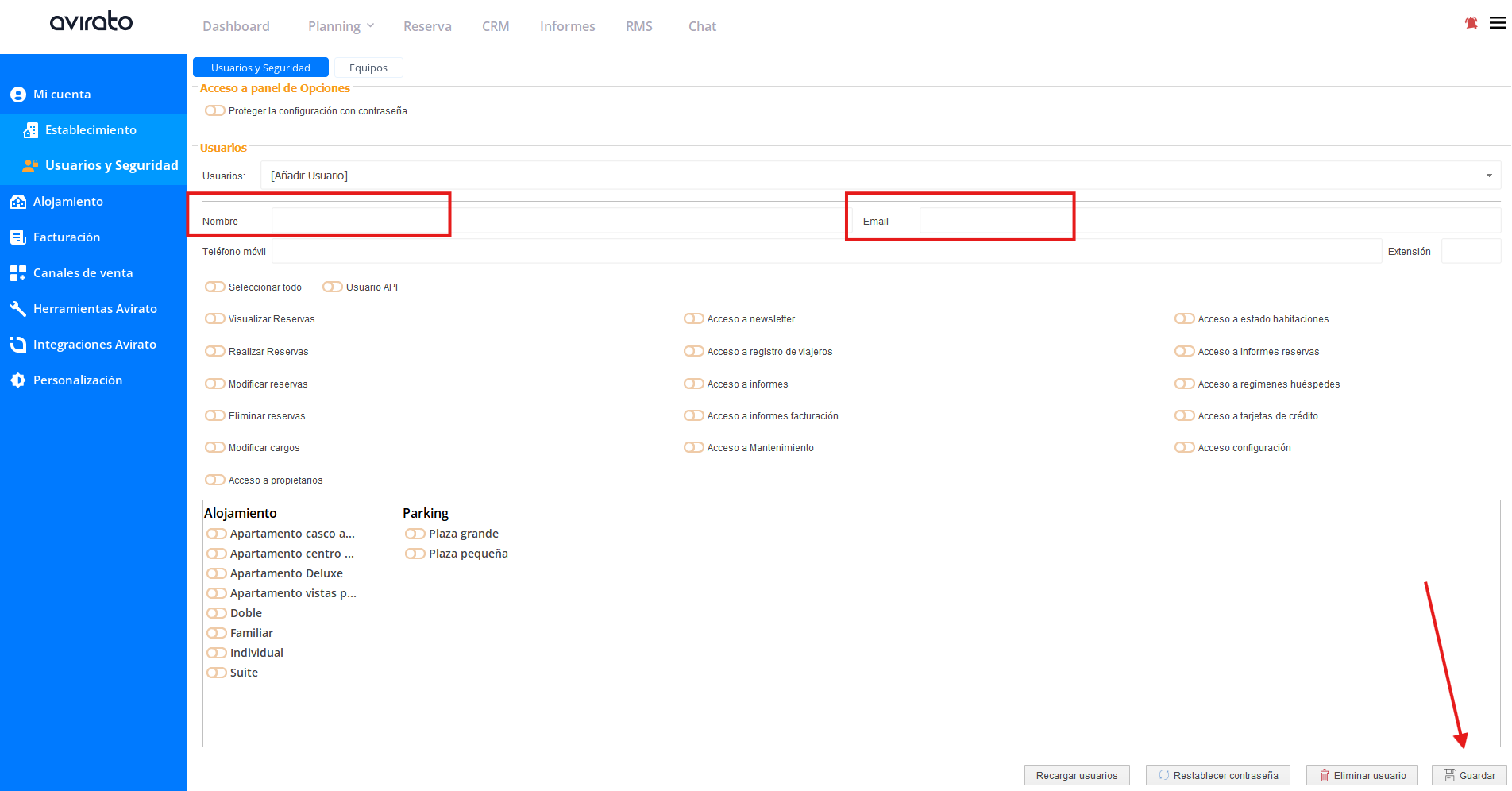Open the Dashboard menu
The height and width of the screenshot is (791, 1512).
(x=236, y=26)
